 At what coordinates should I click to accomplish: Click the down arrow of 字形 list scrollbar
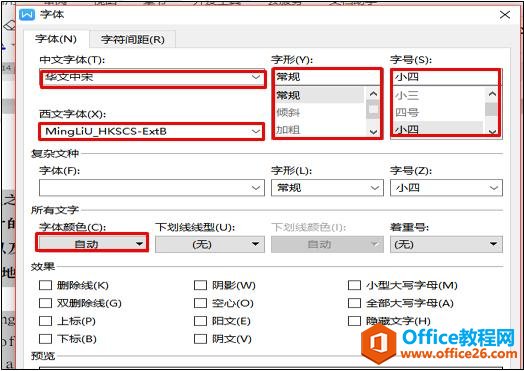(x=373, y=132)
